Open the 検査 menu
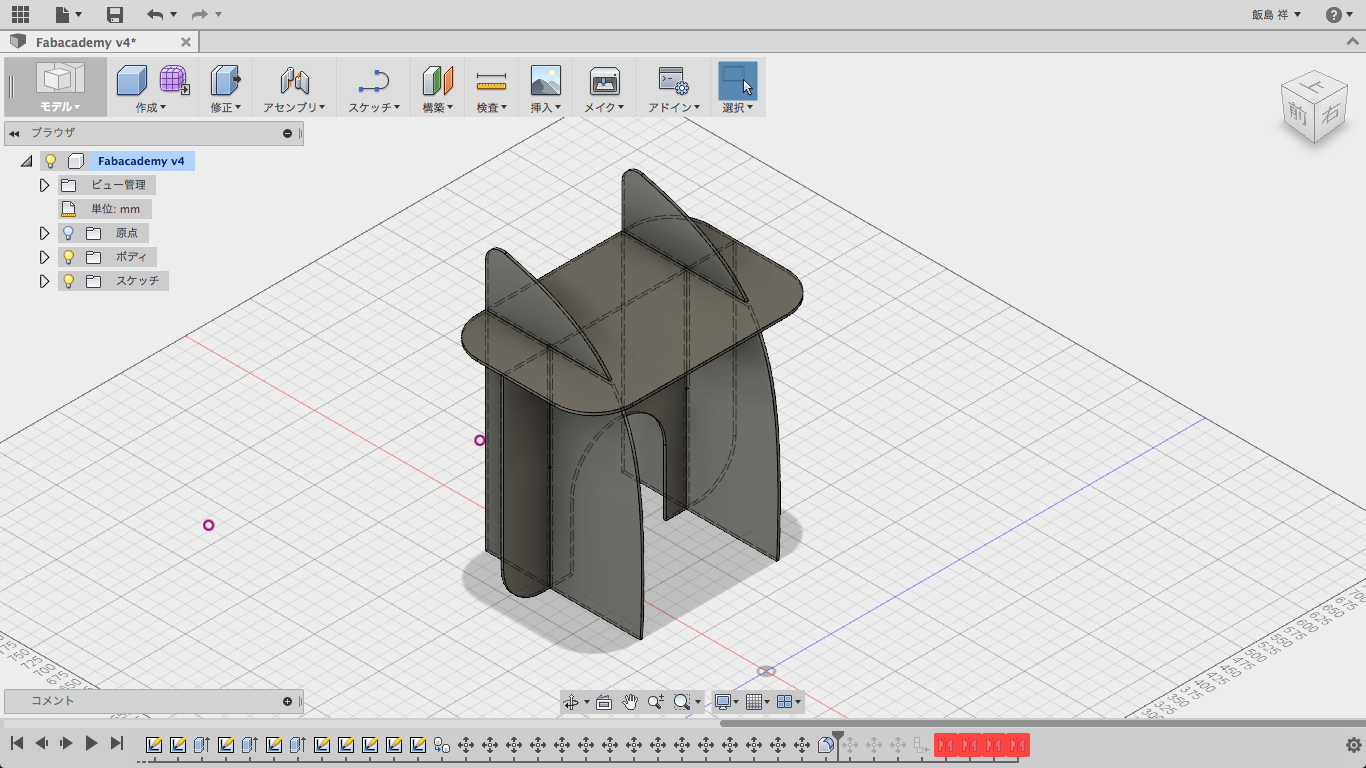Viewport: 1366px width, 768px height. [x=491, y=107]
